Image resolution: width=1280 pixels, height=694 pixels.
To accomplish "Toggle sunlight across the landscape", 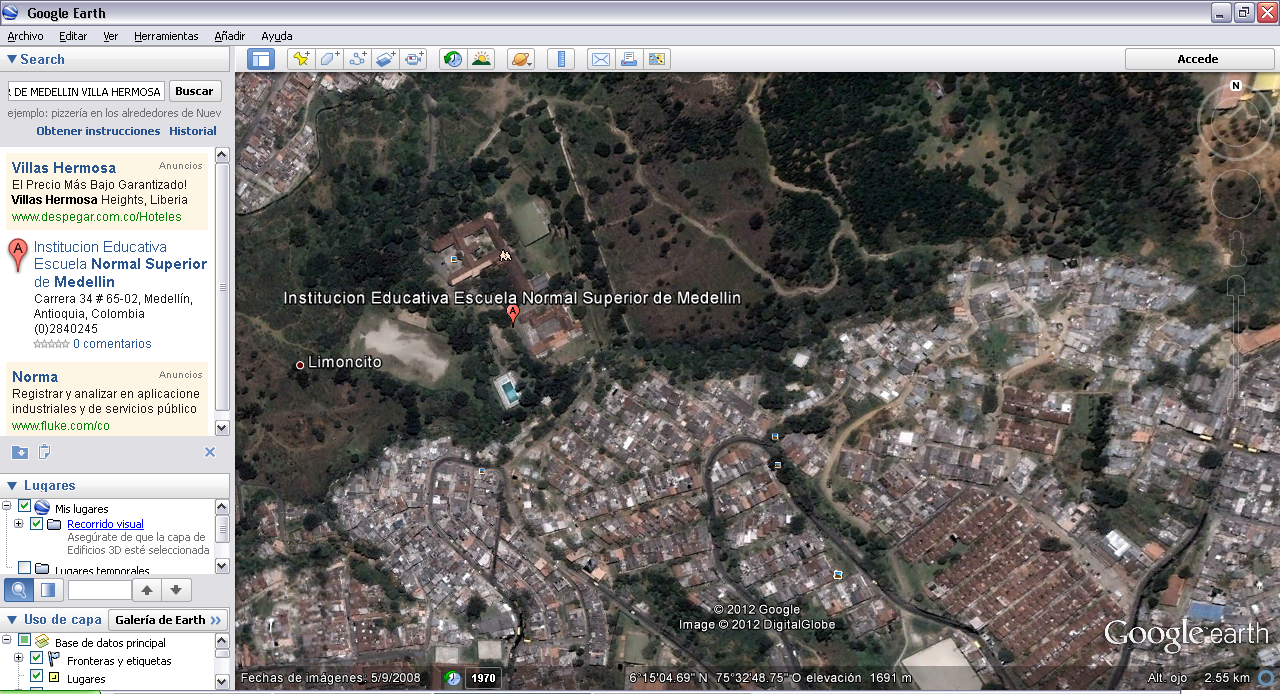I will [x=482, y=59].
